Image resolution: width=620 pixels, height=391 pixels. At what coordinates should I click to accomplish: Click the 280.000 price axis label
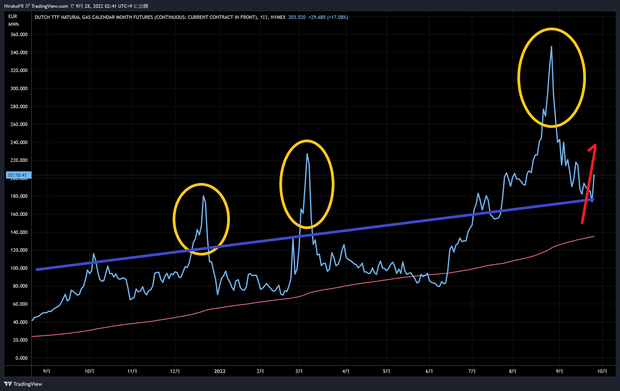[19, 106]
